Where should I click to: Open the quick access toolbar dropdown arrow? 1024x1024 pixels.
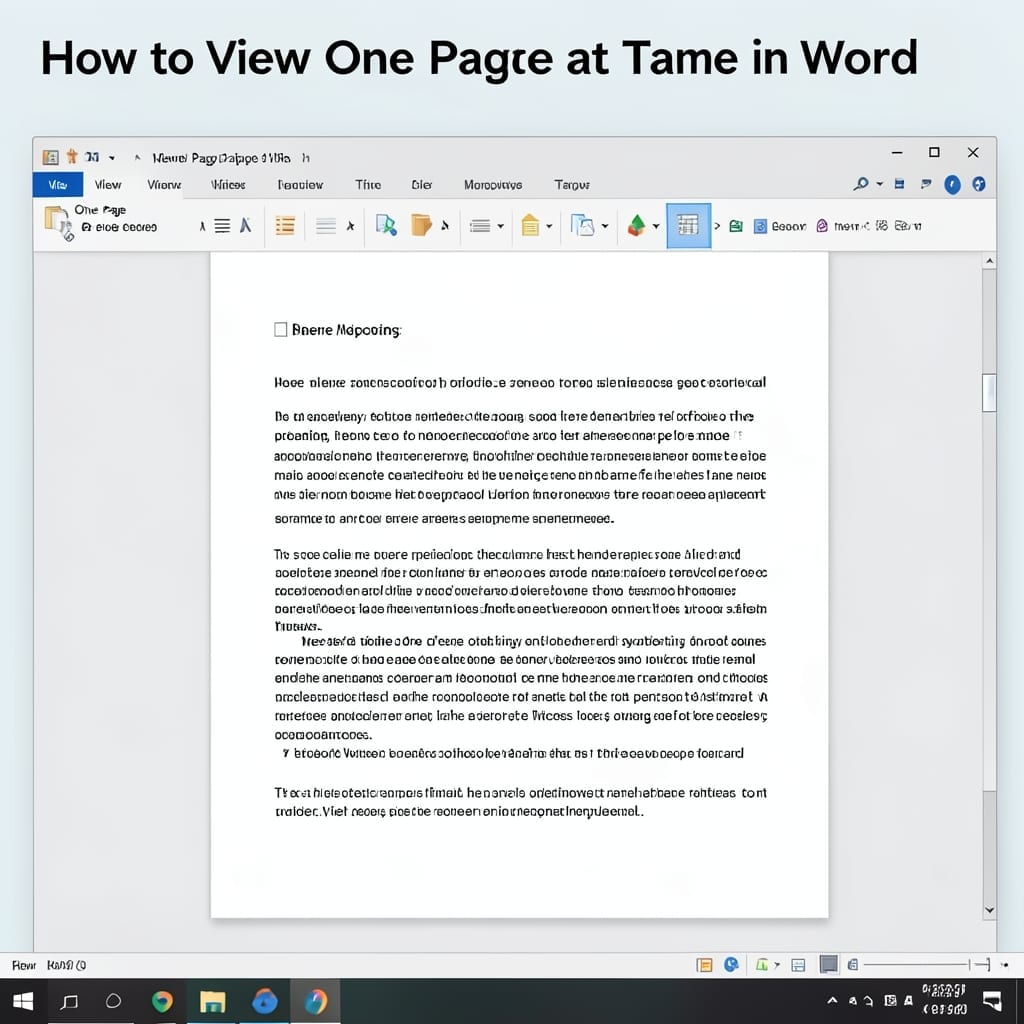tap(112, 158)
